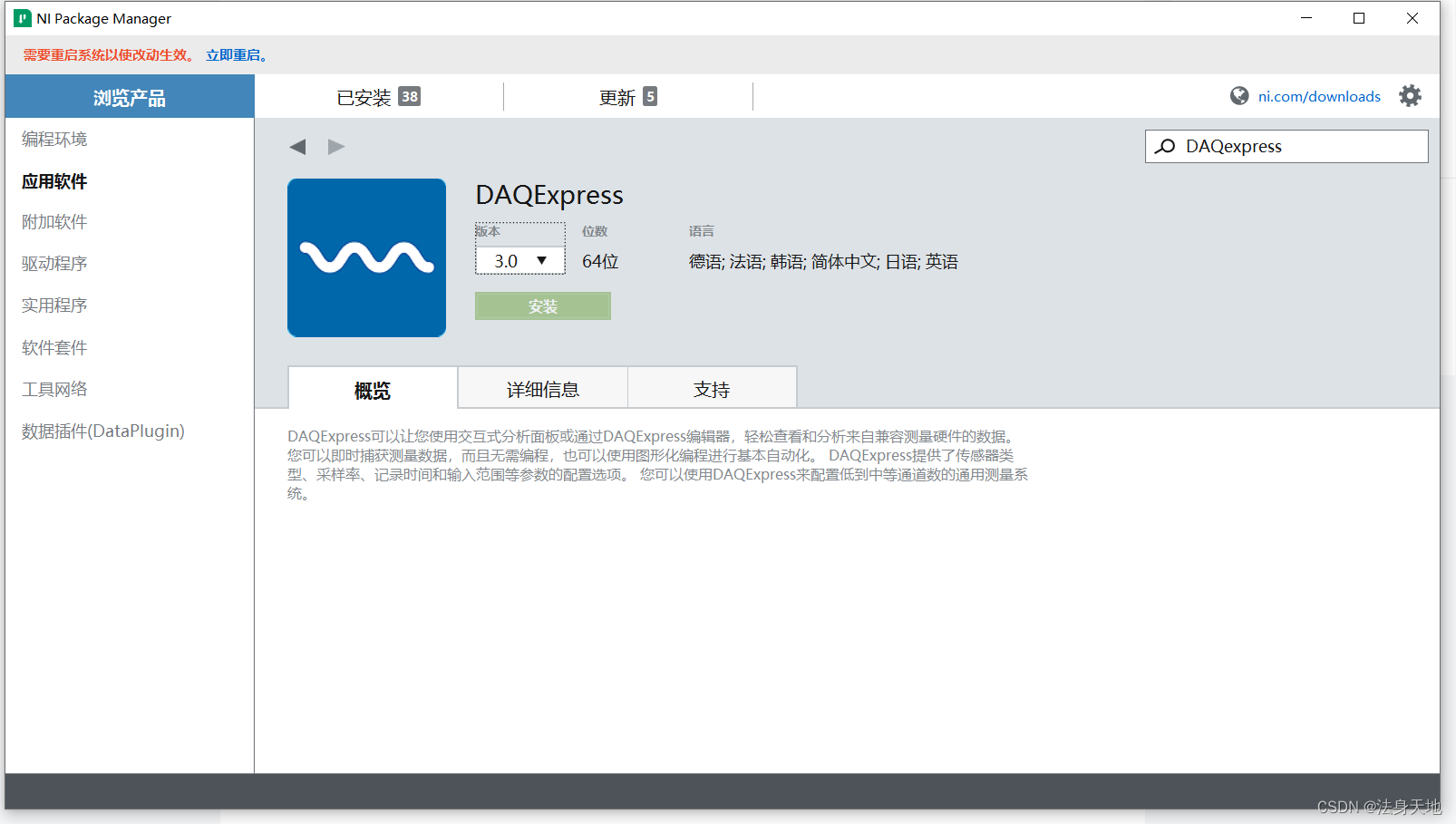Click the back navigation arrow

297,146
